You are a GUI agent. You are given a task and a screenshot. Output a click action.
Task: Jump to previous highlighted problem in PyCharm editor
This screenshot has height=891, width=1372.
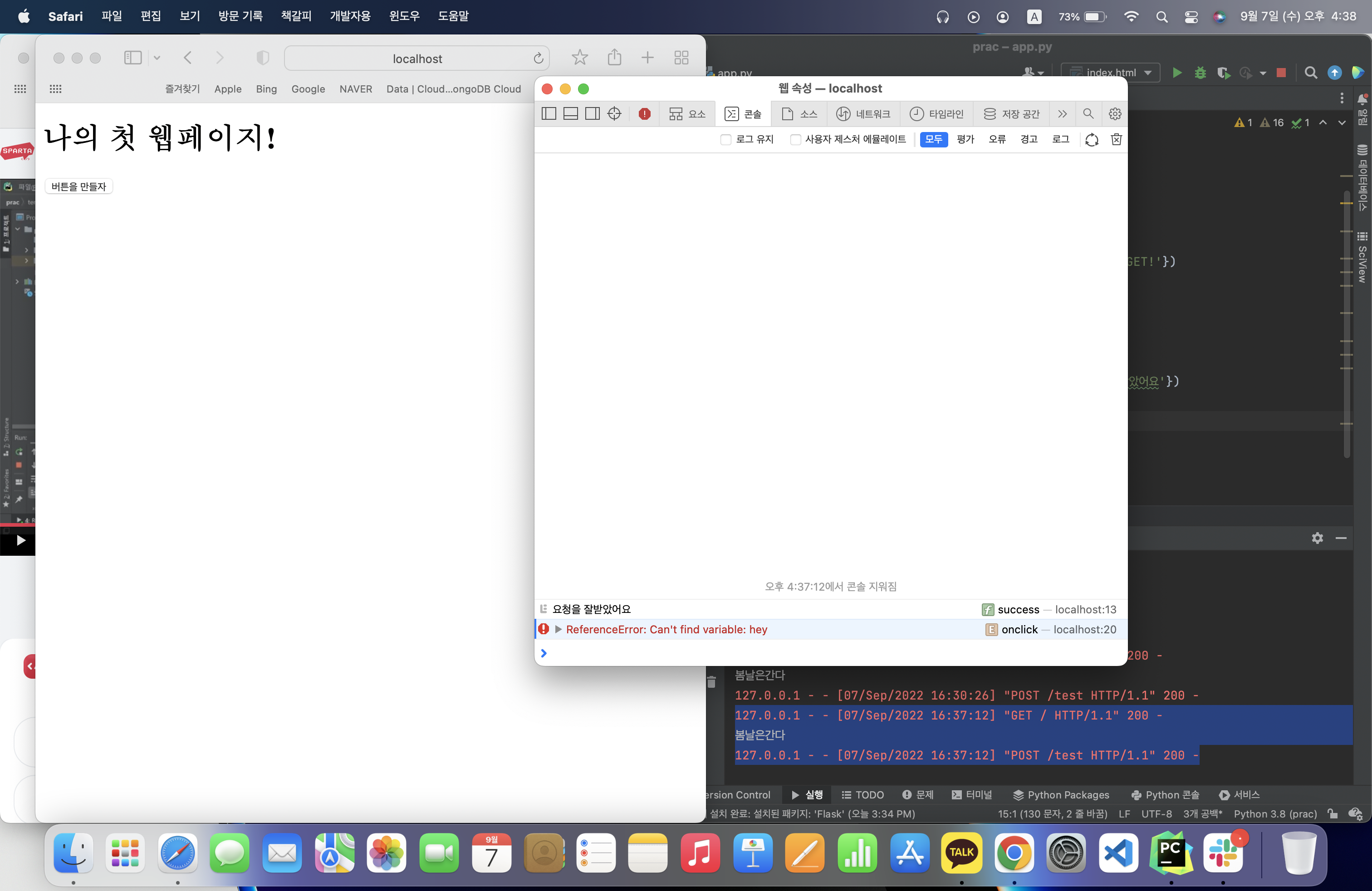click(1323, 122)
